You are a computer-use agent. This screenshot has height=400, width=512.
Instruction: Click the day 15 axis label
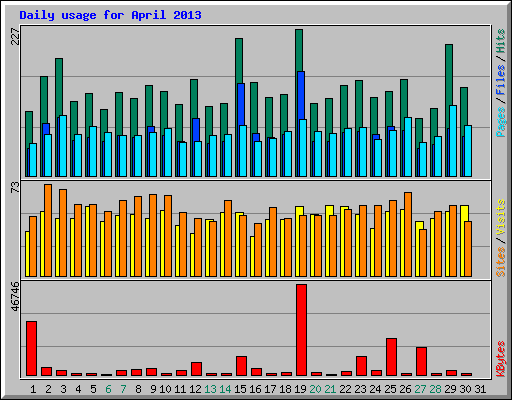pos(240,389)
